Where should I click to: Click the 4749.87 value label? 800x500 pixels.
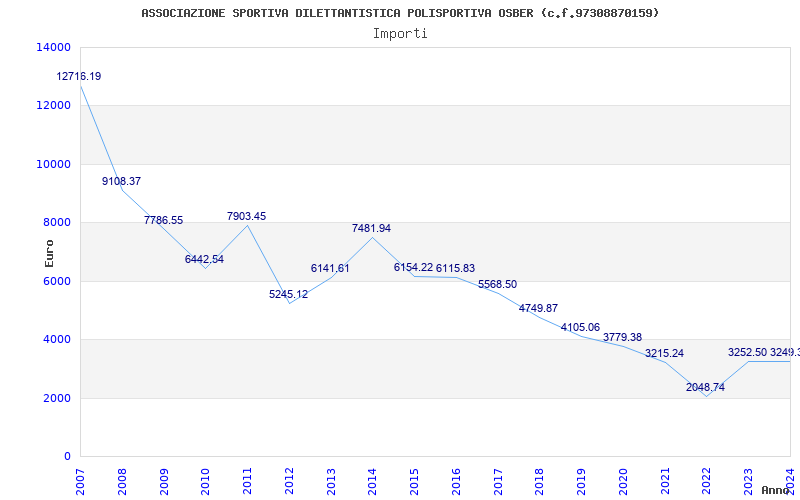coord(538,308)
